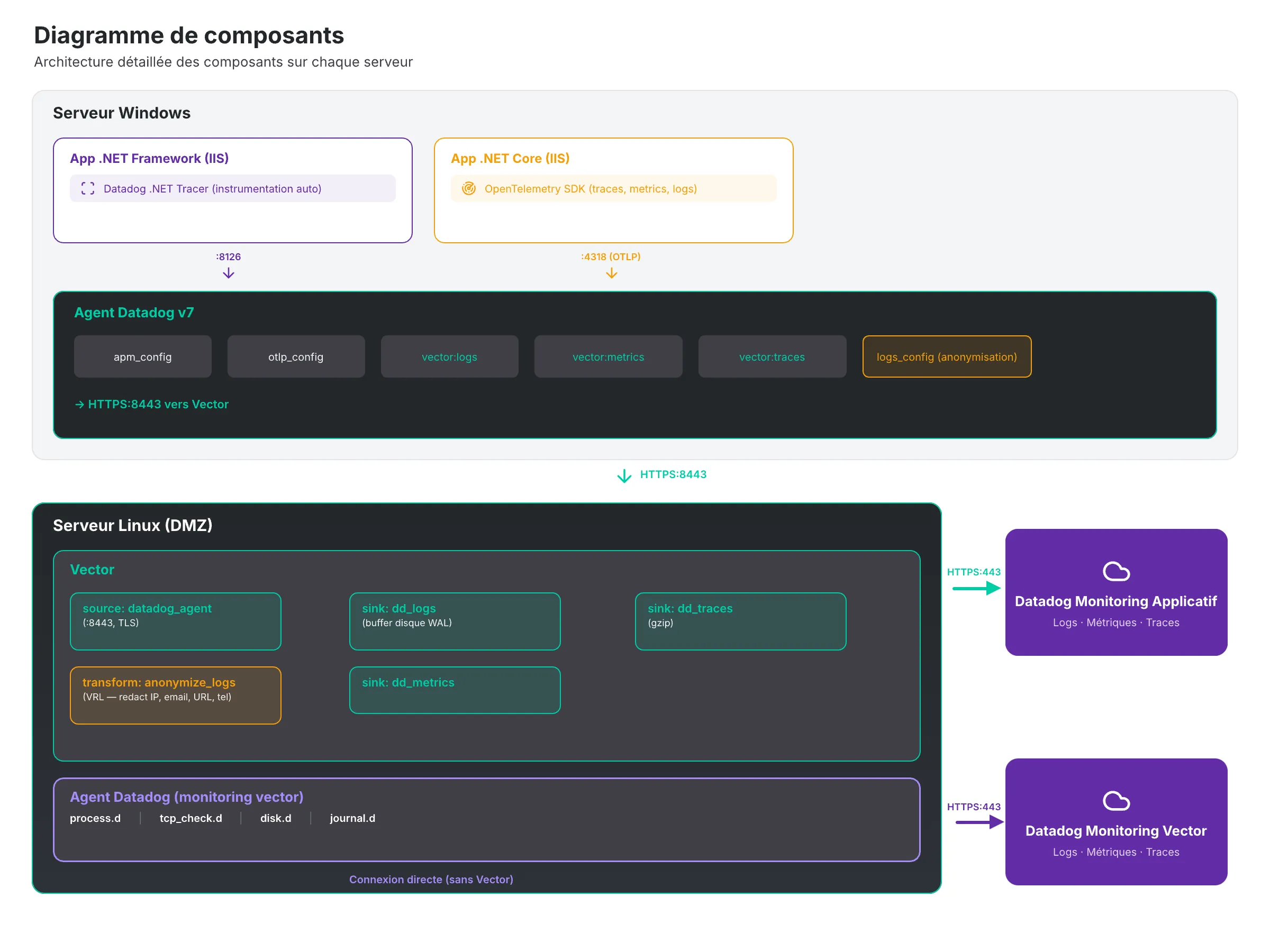This screenshot has height=952, width=1270.
Task: Select the OpenTelemetry SDK icon
Action: tap(469, 188)
